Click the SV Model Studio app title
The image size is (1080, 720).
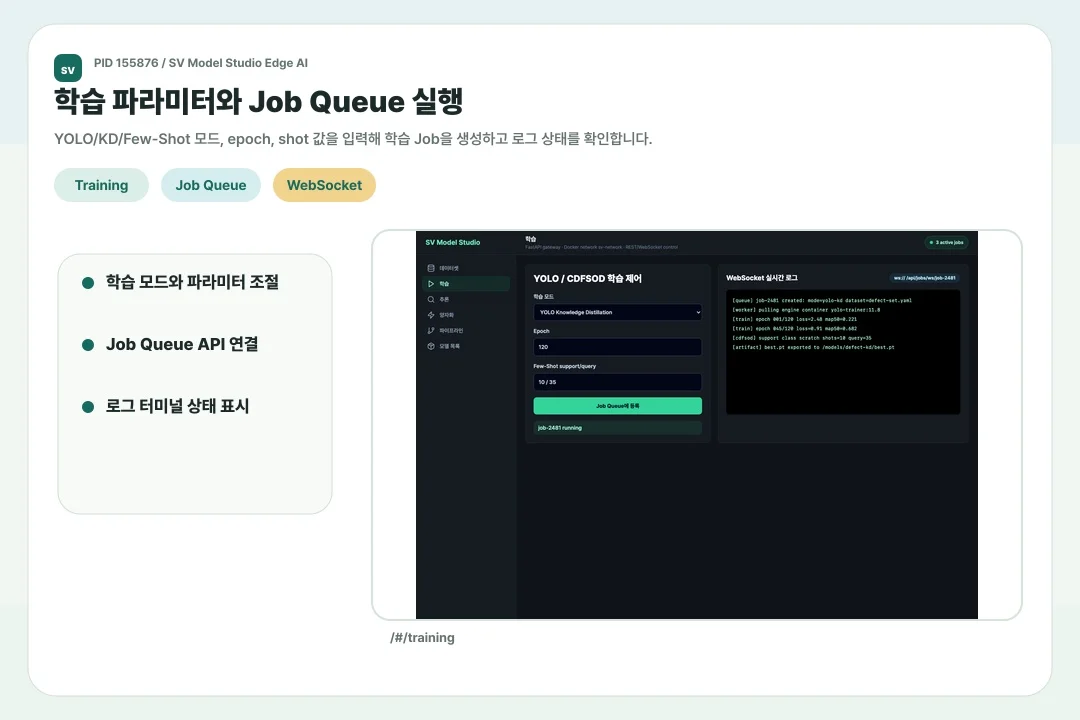pos(453,243)
